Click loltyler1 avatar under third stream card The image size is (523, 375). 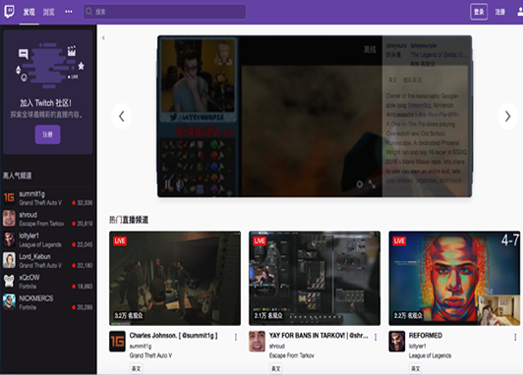tap(397, 341)
